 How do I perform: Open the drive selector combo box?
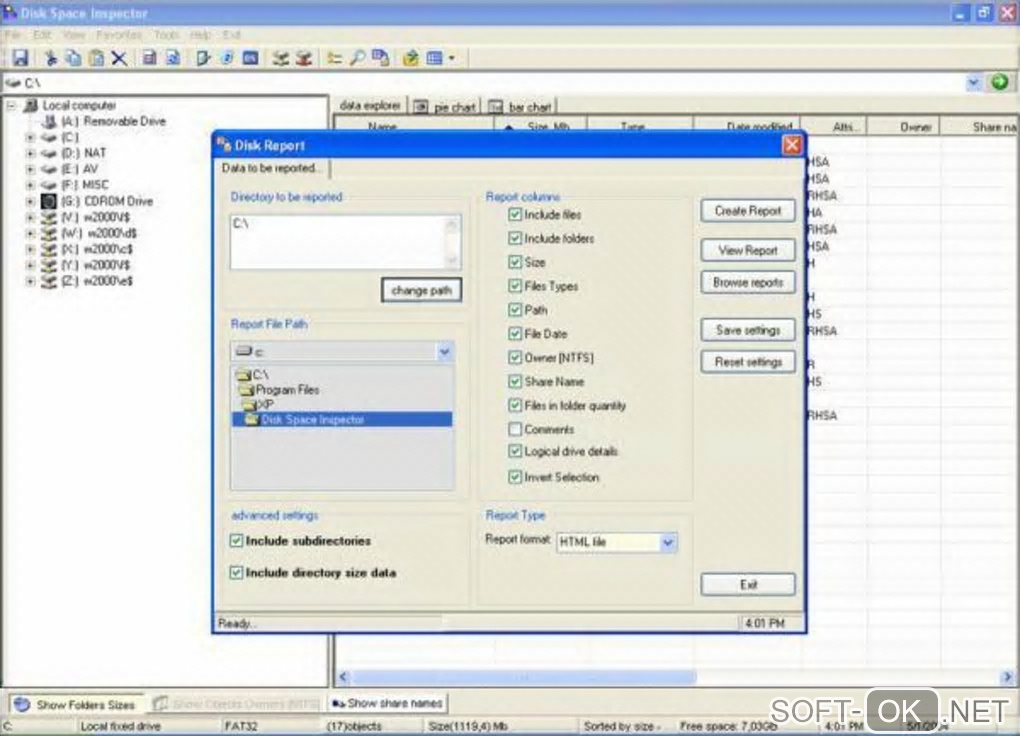click(x=444, y=352)
